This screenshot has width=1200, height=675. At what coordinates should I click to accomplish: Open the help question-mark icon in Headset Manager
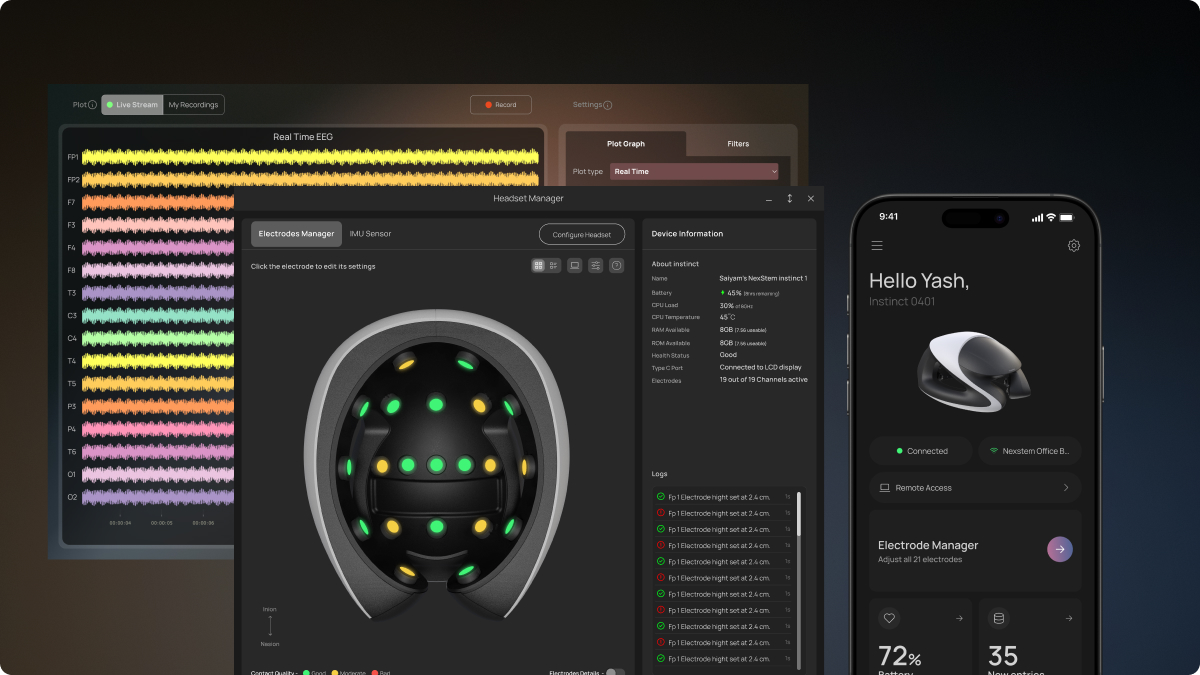tap(617, 266)
